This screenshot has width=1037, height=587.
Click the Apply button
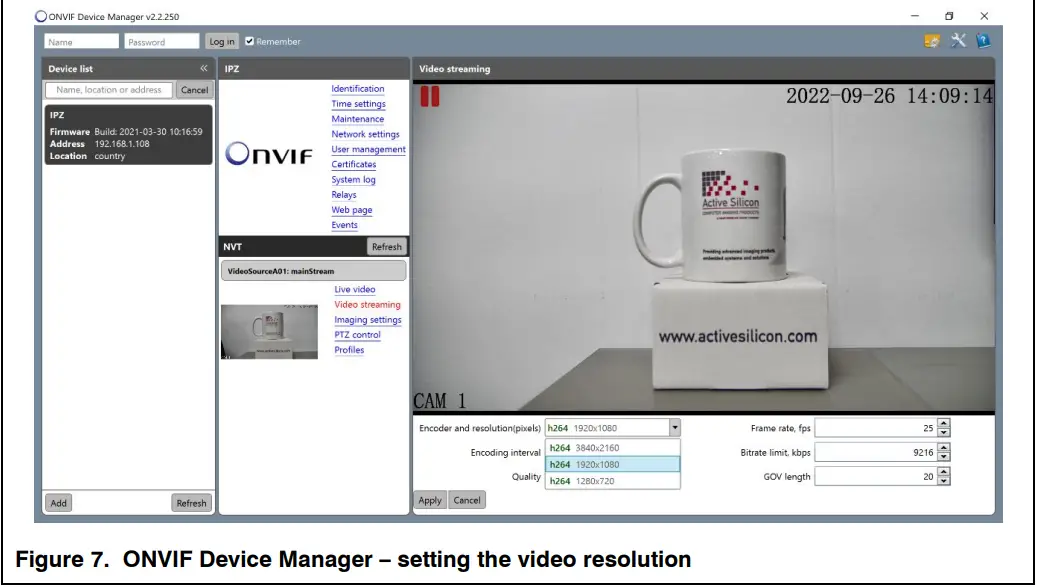click(429, 499)
